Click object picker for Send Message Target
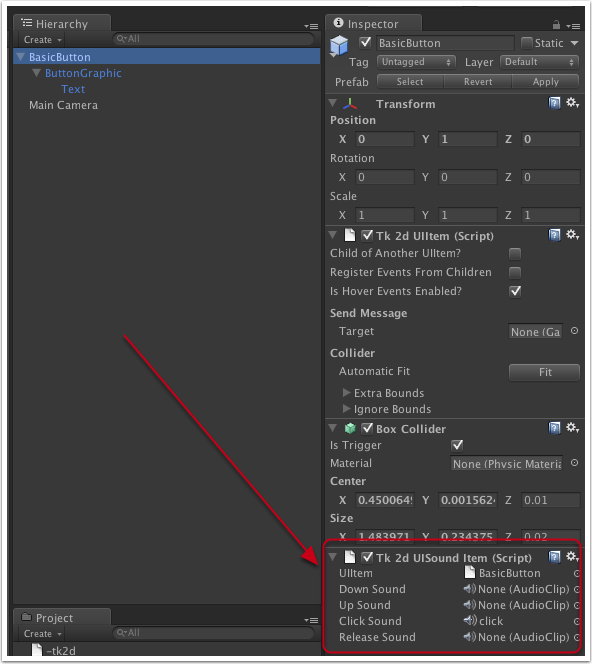Screen dimensions: 592x664 574,331
